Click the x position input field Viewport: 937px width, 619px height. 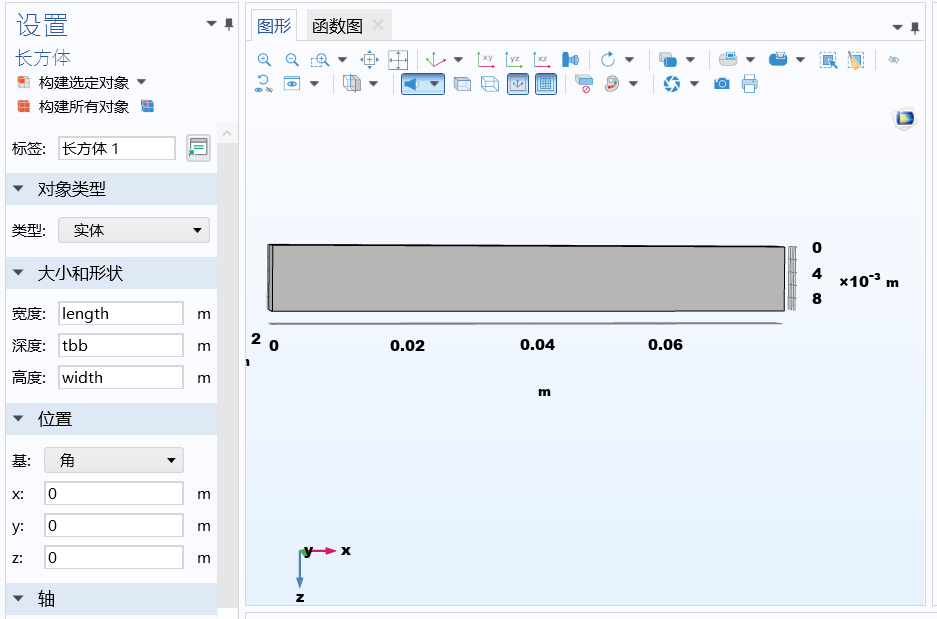[114, 494]
